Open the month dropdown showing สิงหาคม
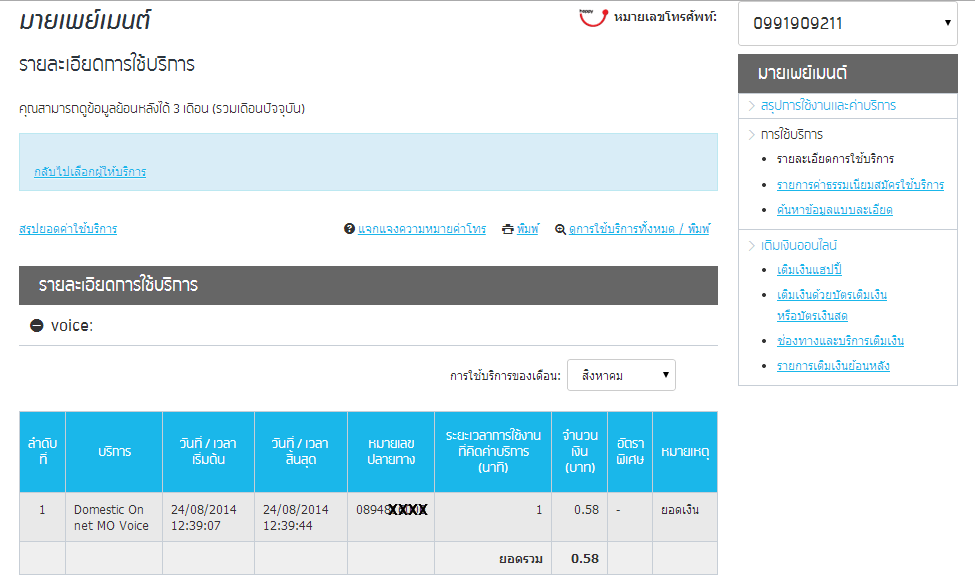This screenshot has width=975, height=580. (x=621, y=375)
